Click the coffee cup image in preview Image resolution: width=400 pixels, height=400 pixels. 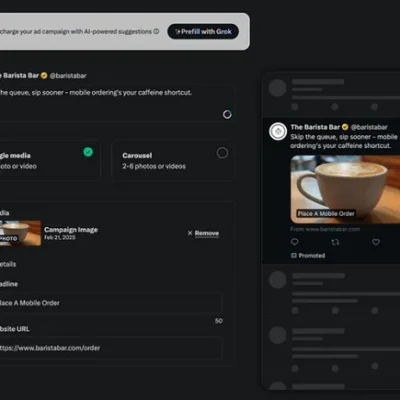pos(345,189)
